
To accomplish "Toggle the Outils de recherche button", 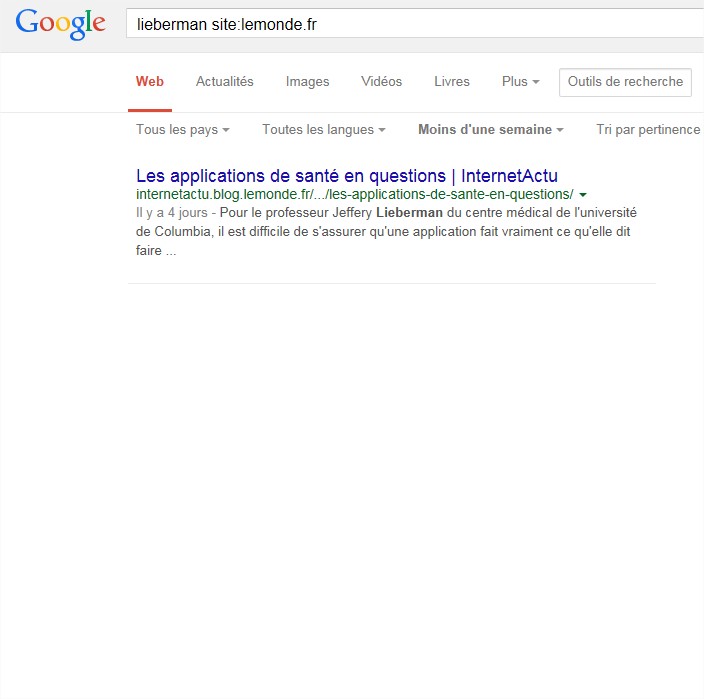I will (x=625, y=82).
